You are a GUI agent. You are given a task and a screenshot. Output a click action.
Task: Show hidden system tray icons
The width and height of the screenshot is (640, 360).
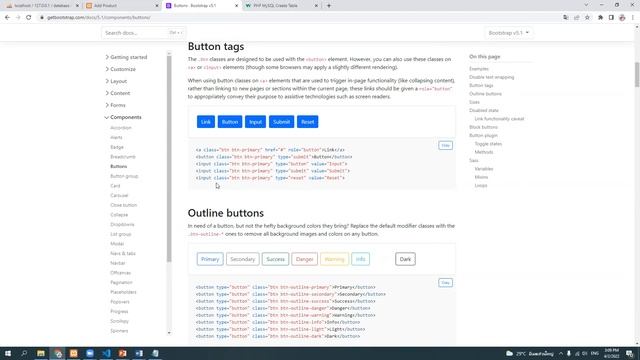pyautogui.click(x=561, y=353)
